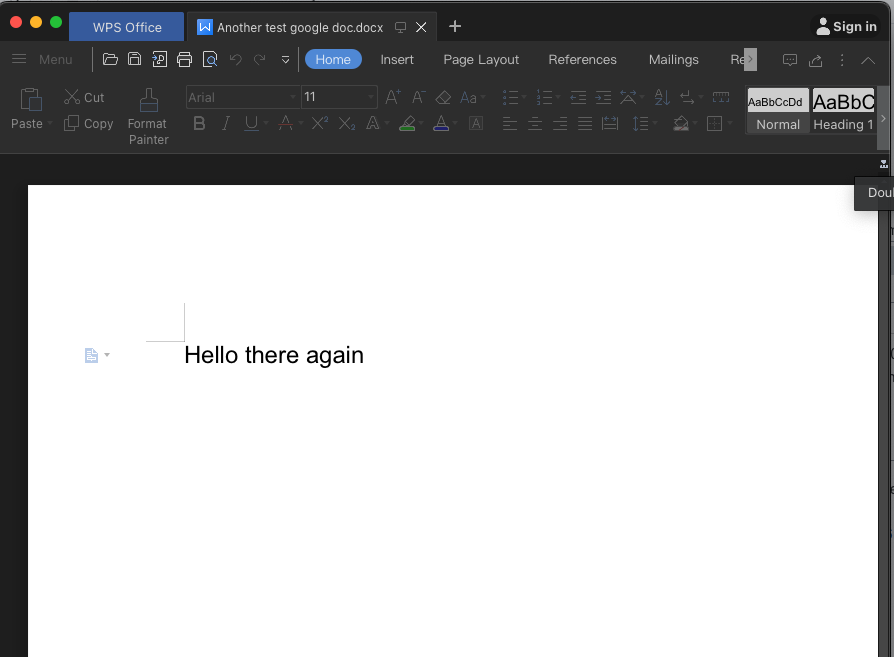Open the comments icon in the ribbon header
This screenshot has width=894, height=657.
pyautogui.click(x=790, y=59)
